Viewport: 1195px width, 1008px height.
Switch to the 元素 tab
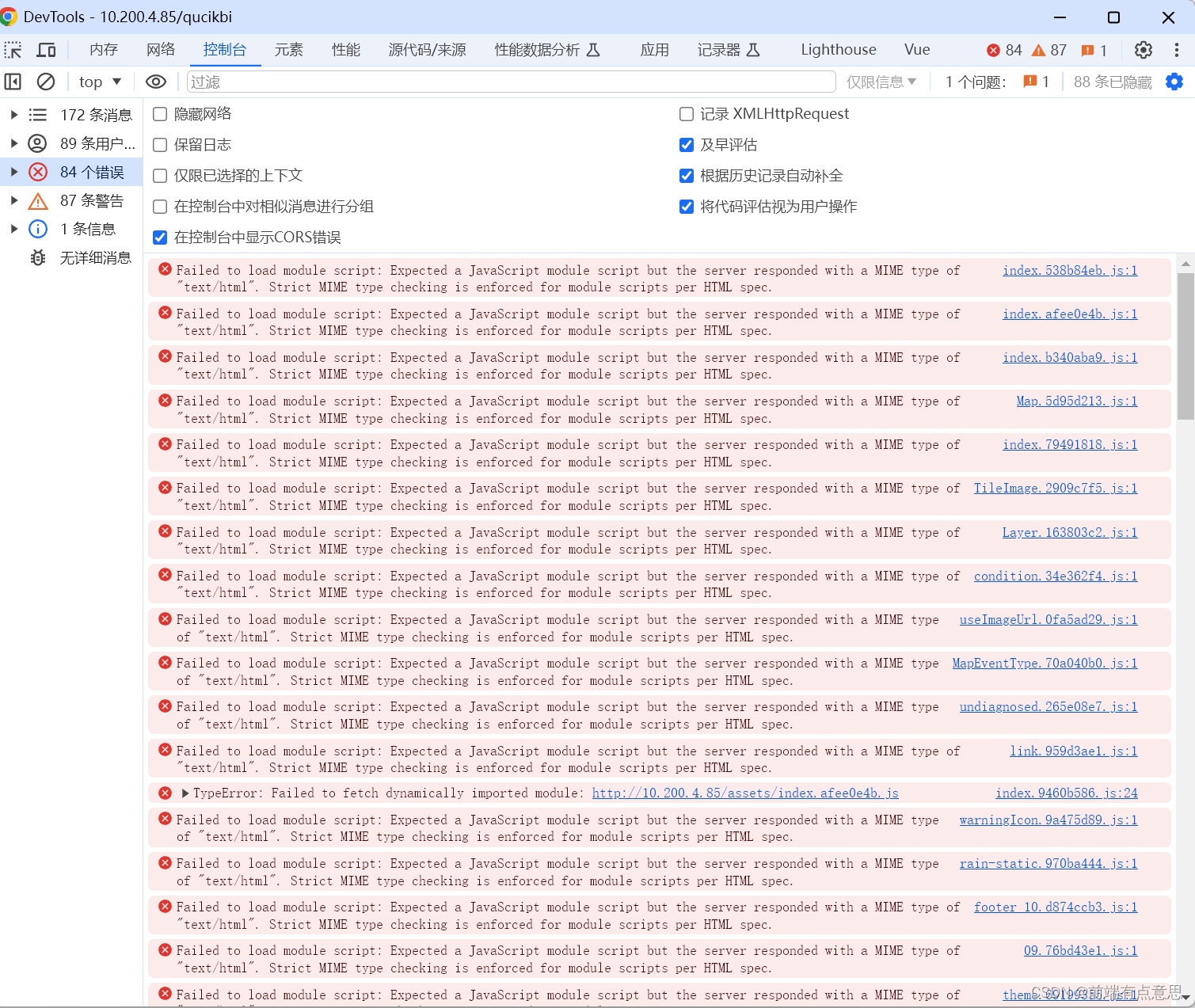click(x=289, y=50)
